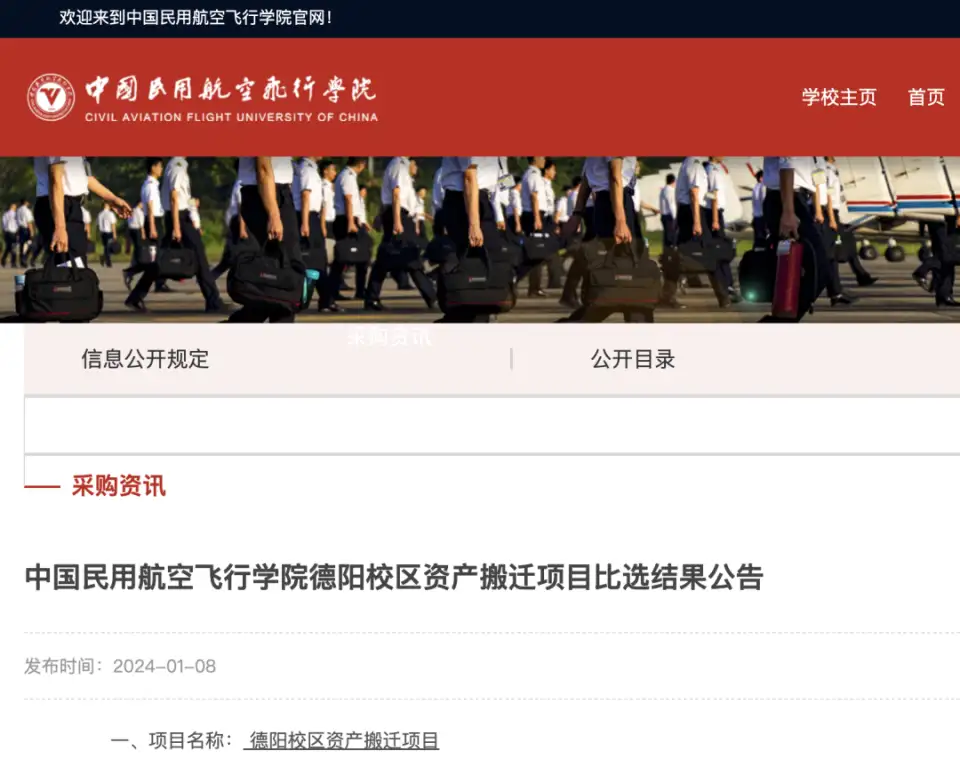Image resolution: width=960 pixels, height=759 pixels.
Task: Click the faint white 采购资讯 label under banner
Action: tap(389, 337)
